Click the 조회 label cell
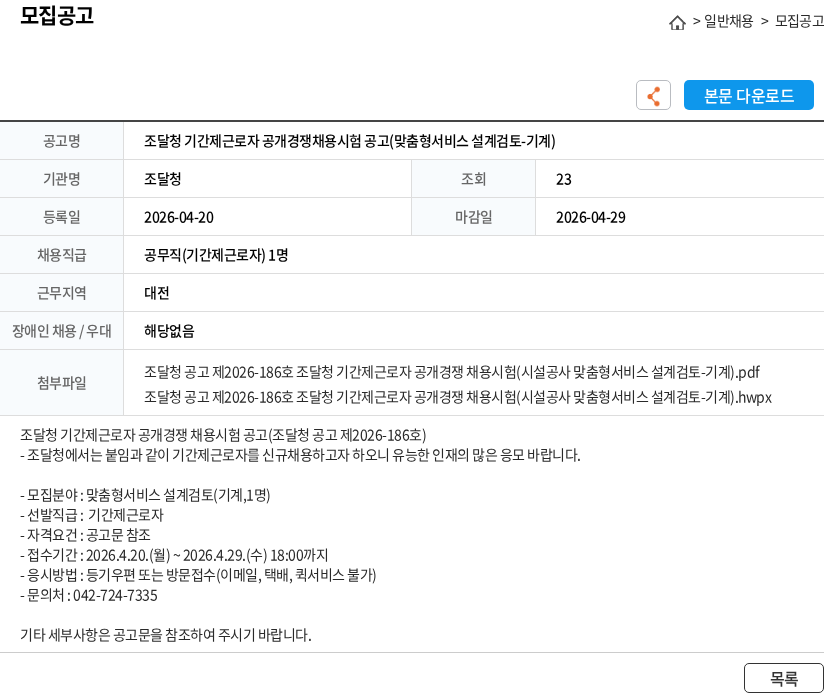 point(473,179)
